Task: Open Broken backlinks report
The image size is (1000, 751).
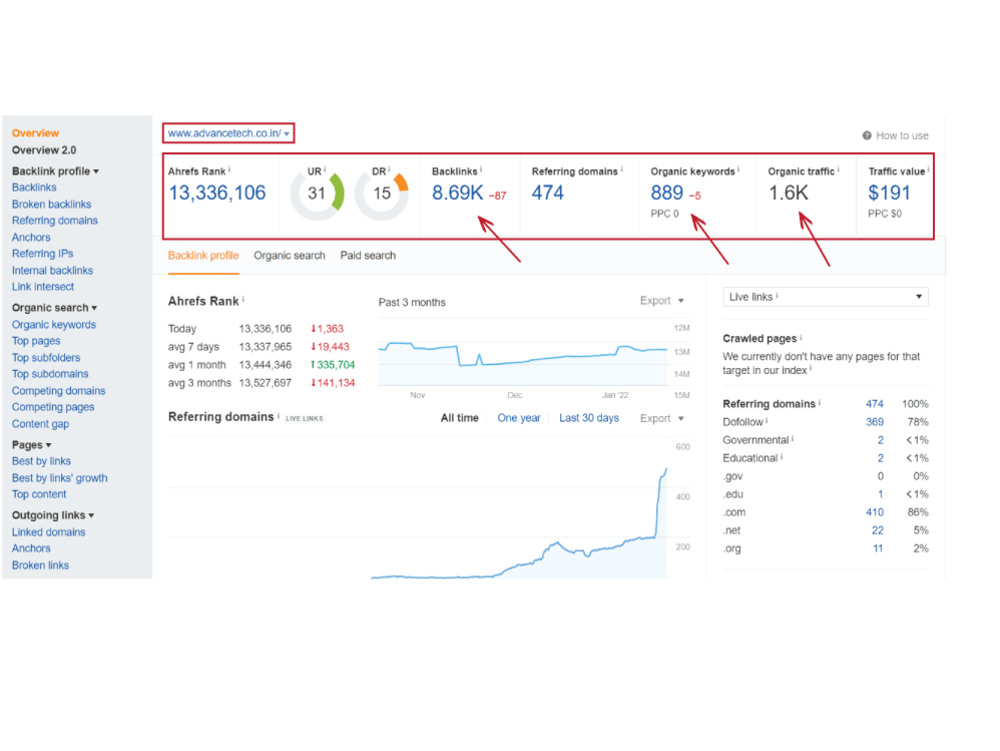Action: pos(51,204)
